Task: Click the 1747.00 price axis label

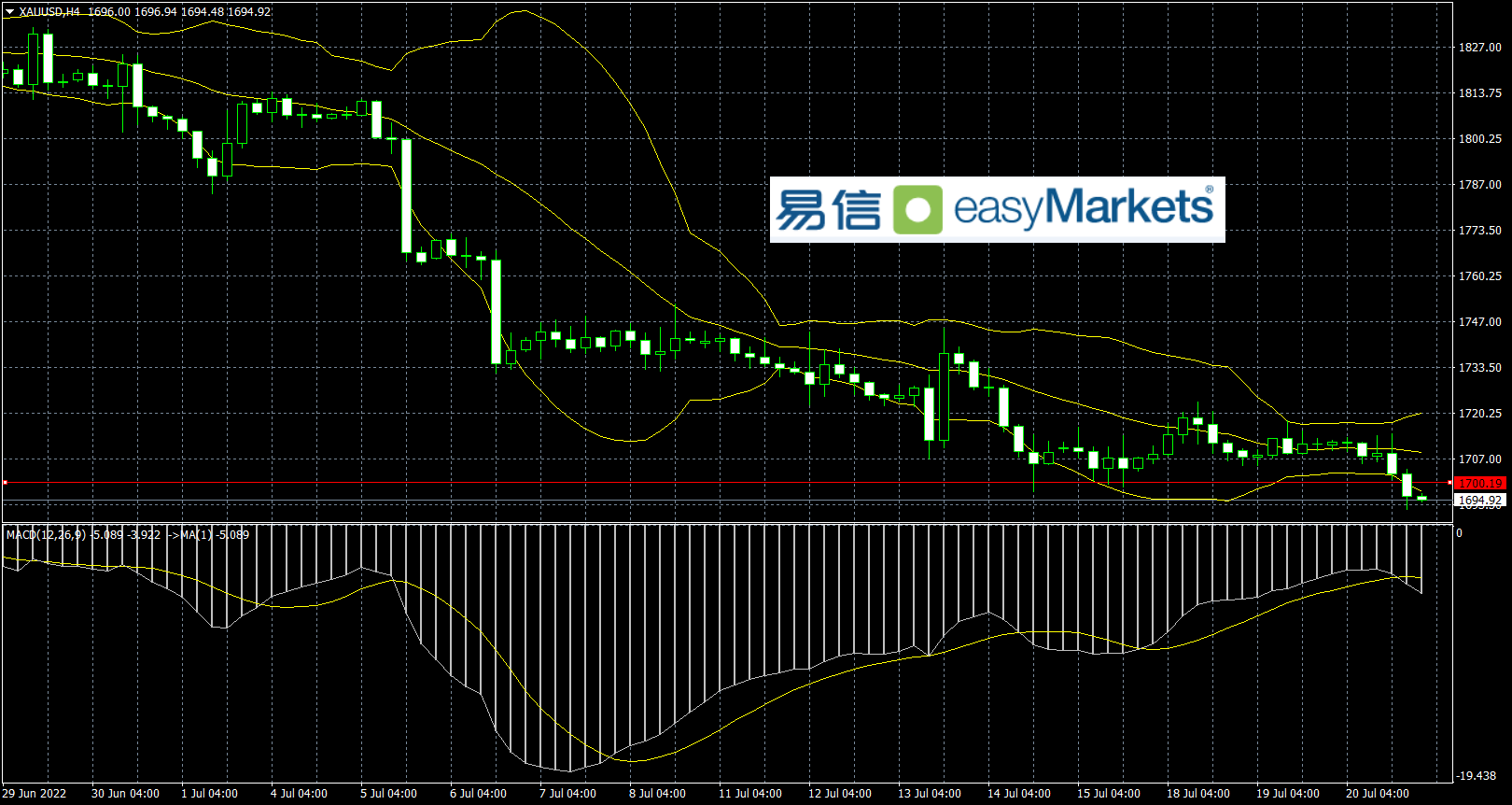Action: [1480, 322]
